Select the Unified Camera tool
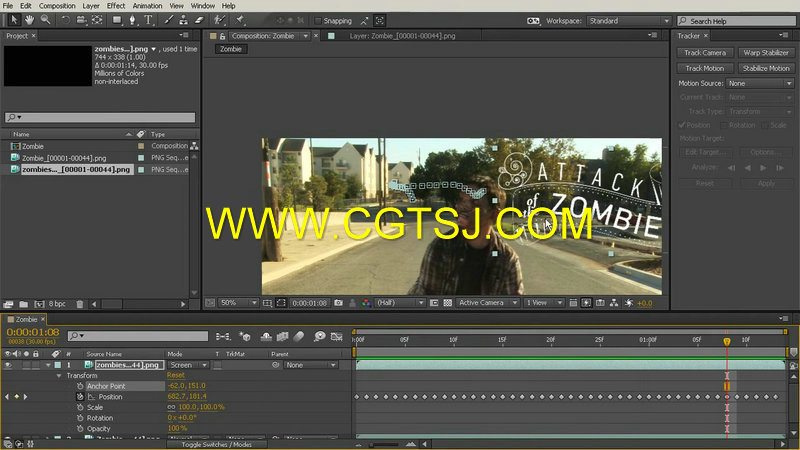Screen dimensions: 800x450 pyautogui.click(x=81, y=20)
